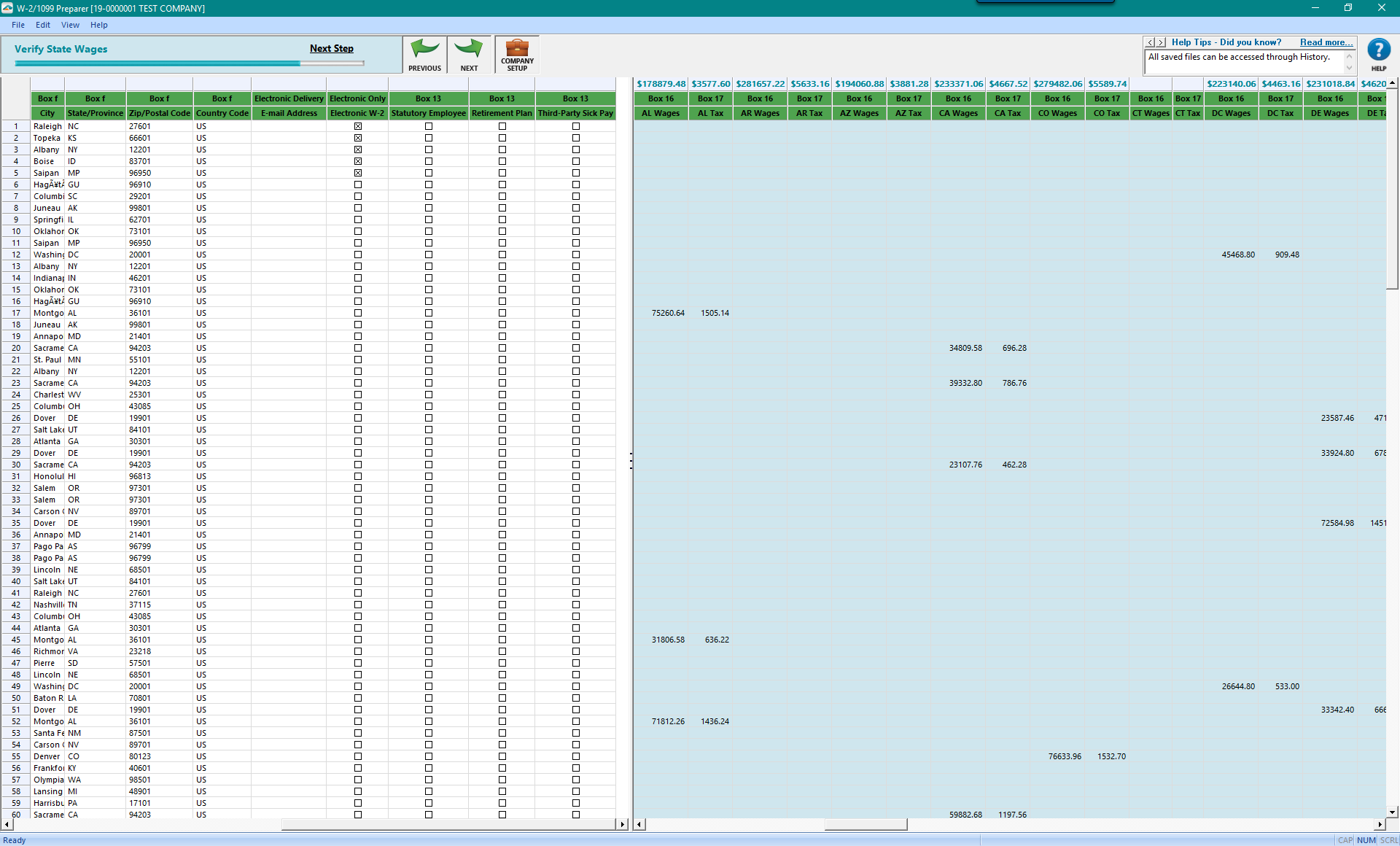Show next help tip arrow
The image size is (1400, 846).
pyautogui.click(x=1162, y=43)
